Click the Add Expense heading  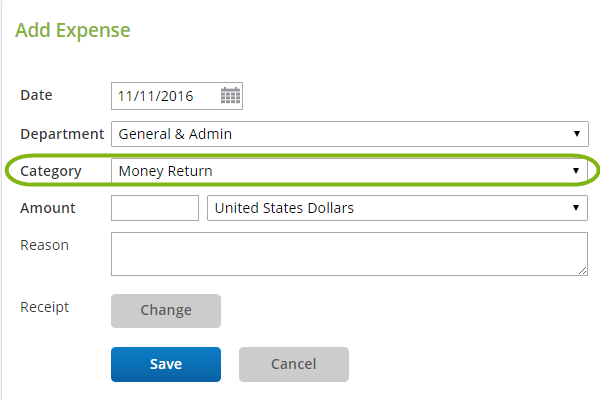73,30
